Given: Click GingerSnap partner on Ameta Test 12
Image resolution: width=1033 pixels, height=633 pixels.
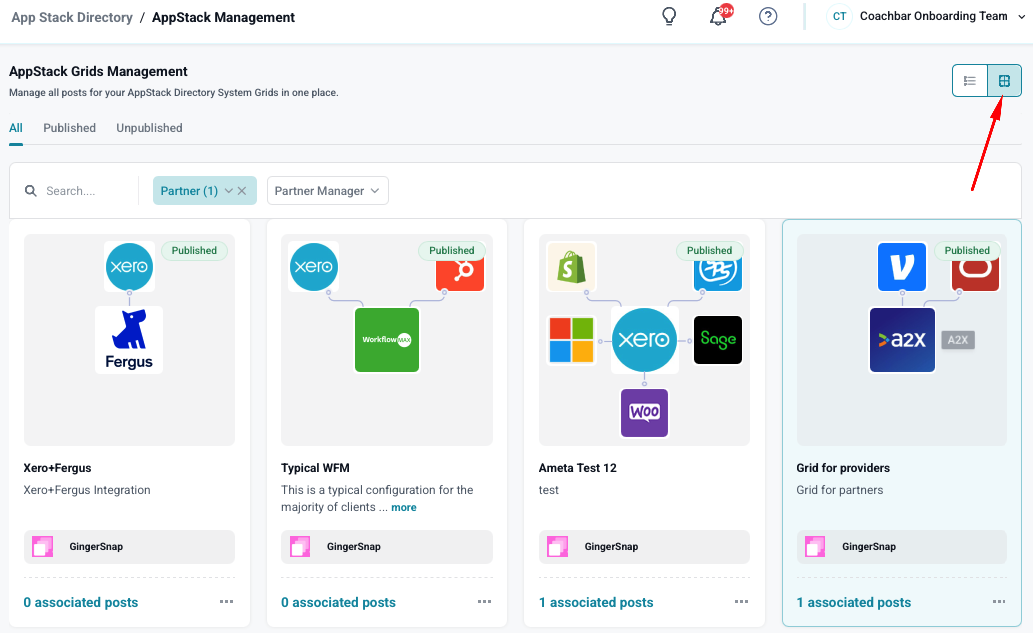Looking at the screenshot, I should [644, 547].
